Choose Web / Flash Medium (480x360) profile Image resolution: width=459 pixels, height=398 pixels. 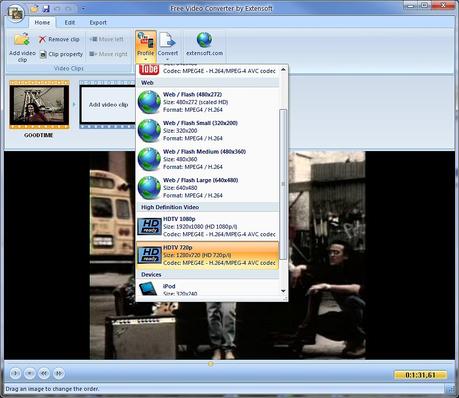click(207, 159)
